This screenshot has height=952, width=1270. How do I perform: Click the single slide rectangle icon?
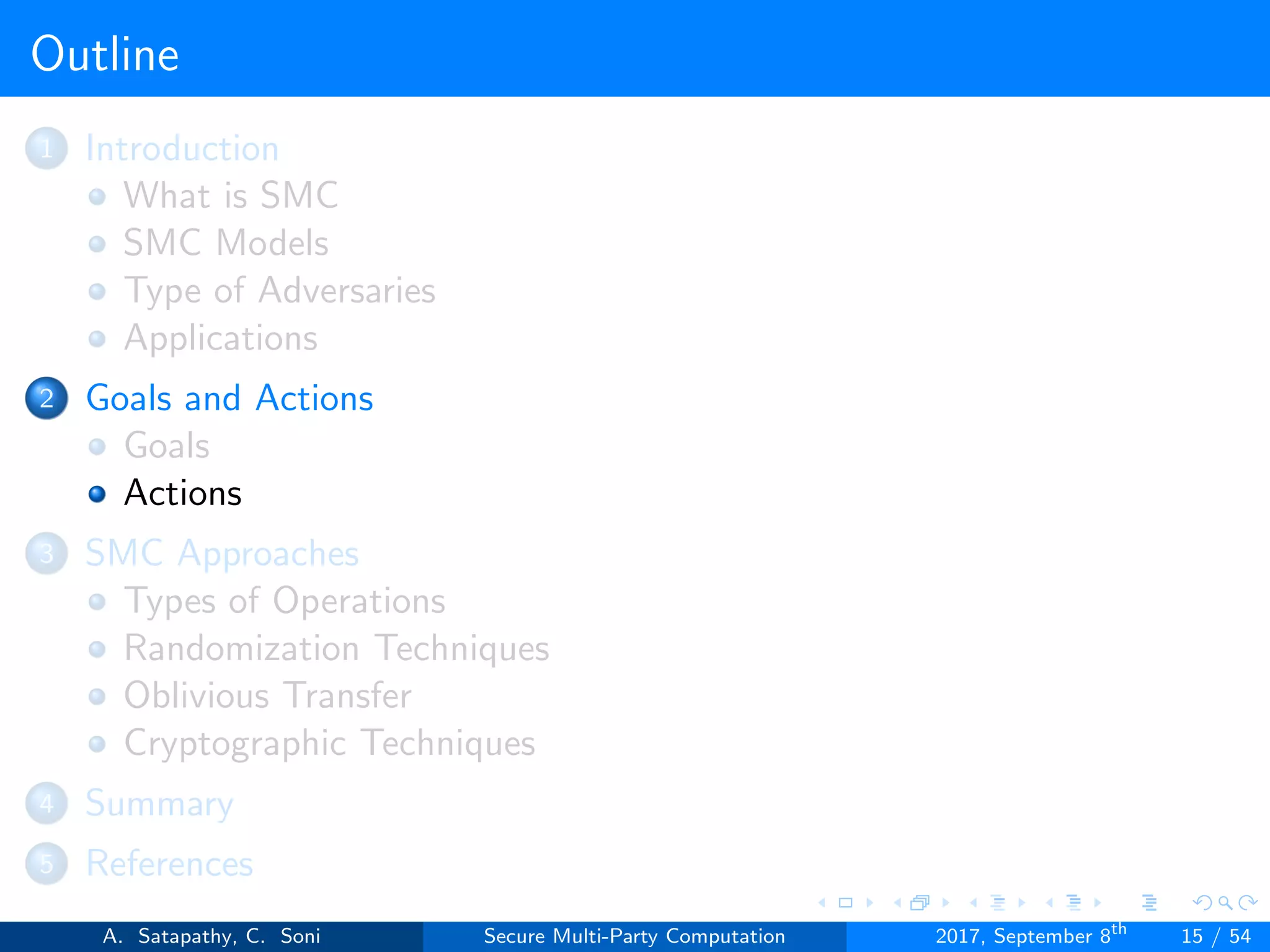click(845, 903)
